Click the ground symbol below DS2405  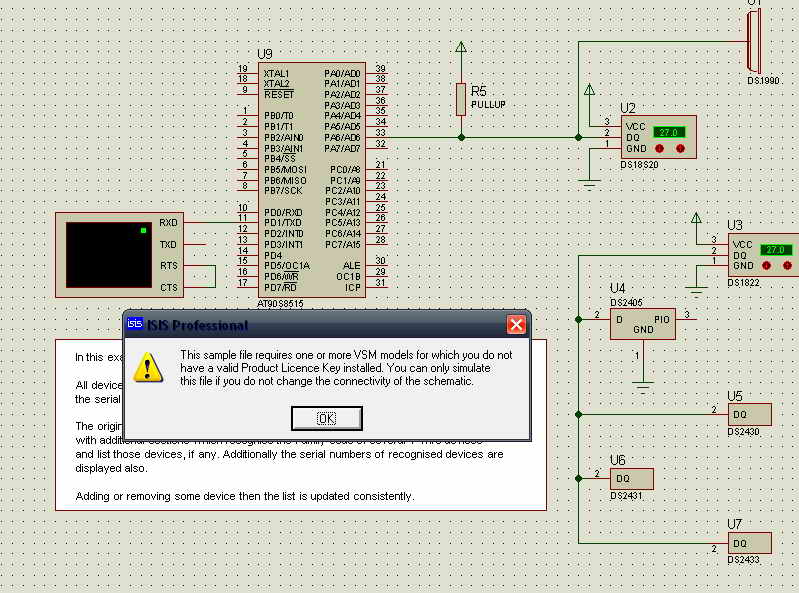643,382
